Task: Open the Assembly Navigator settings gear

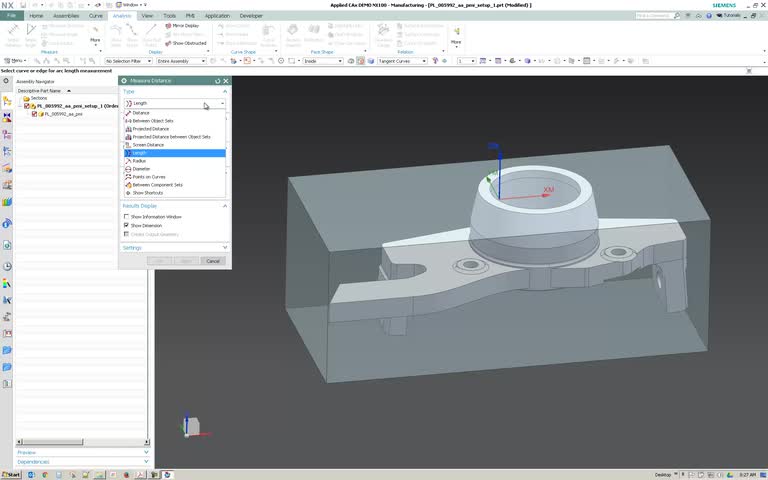Action: click(x=6, y=81)
